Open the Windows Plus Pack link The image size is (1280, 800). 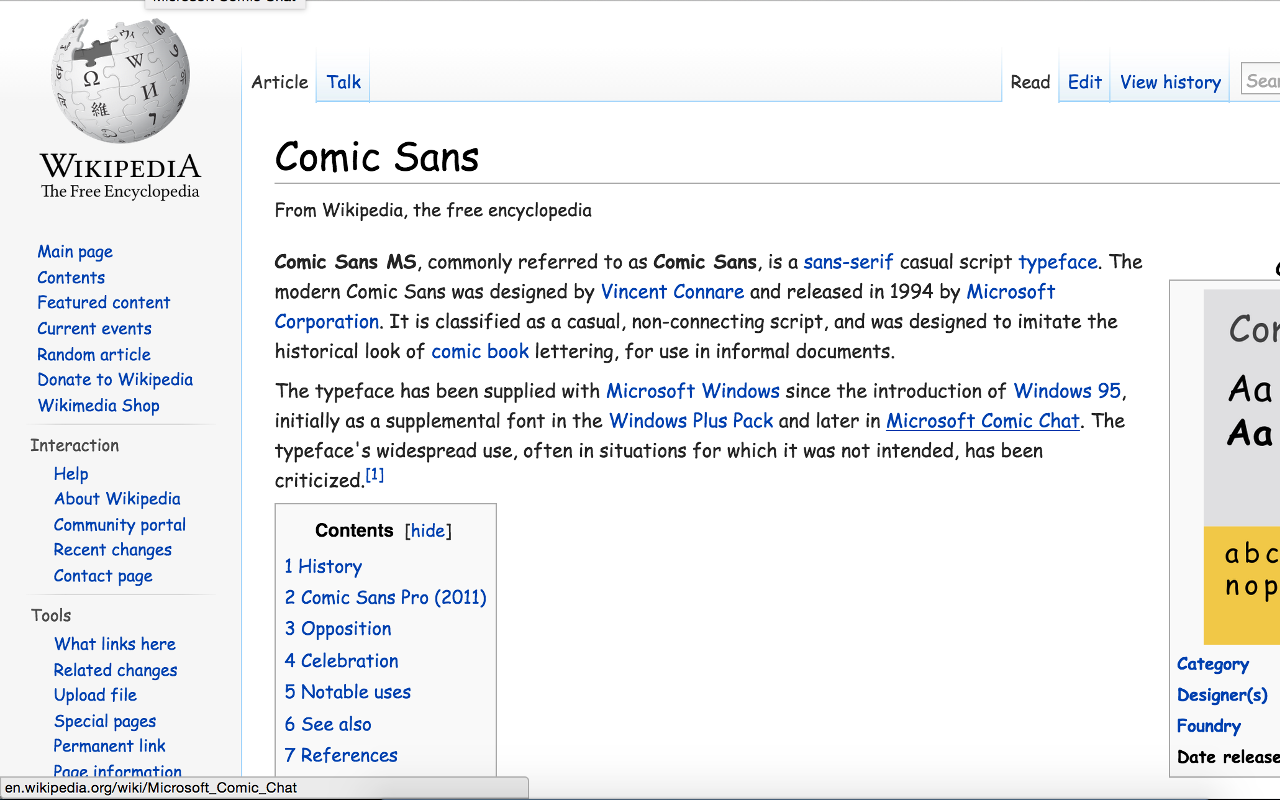[x=691, y=421]
